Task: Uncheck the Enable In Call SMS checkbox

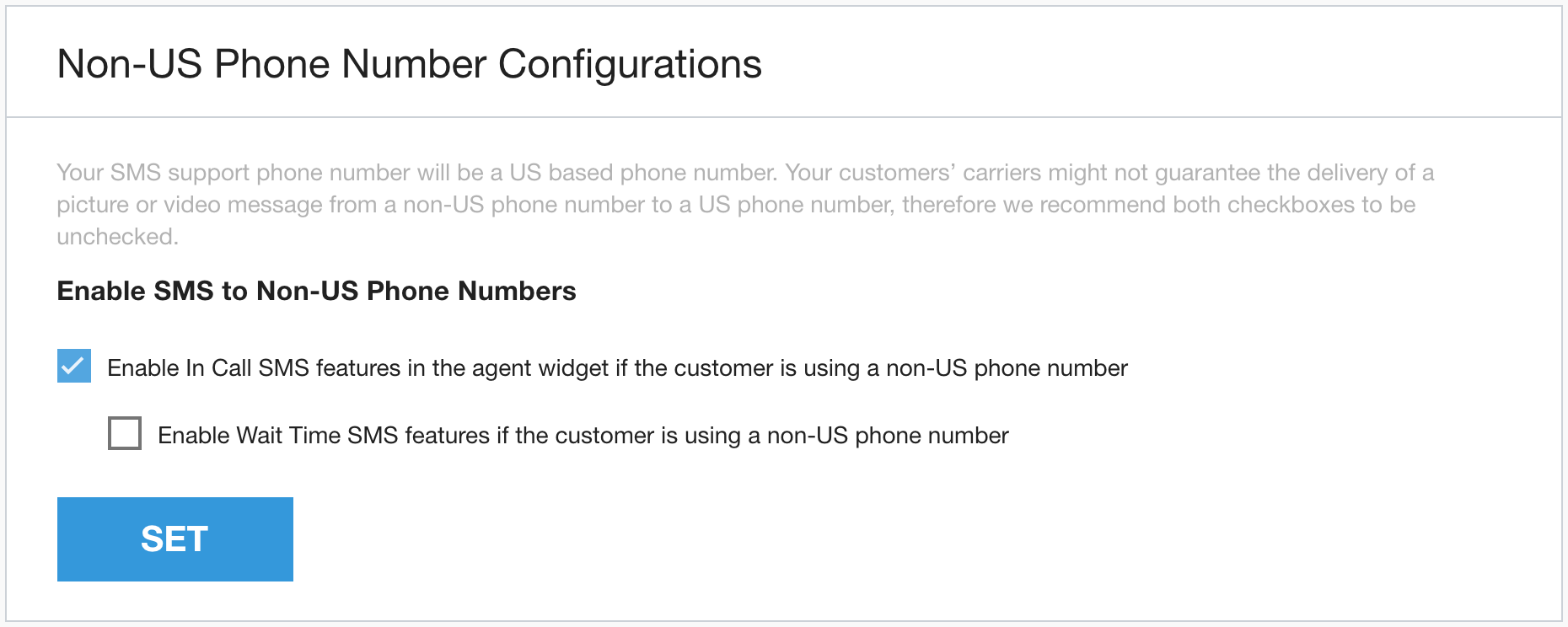Action: coord(74,367)
